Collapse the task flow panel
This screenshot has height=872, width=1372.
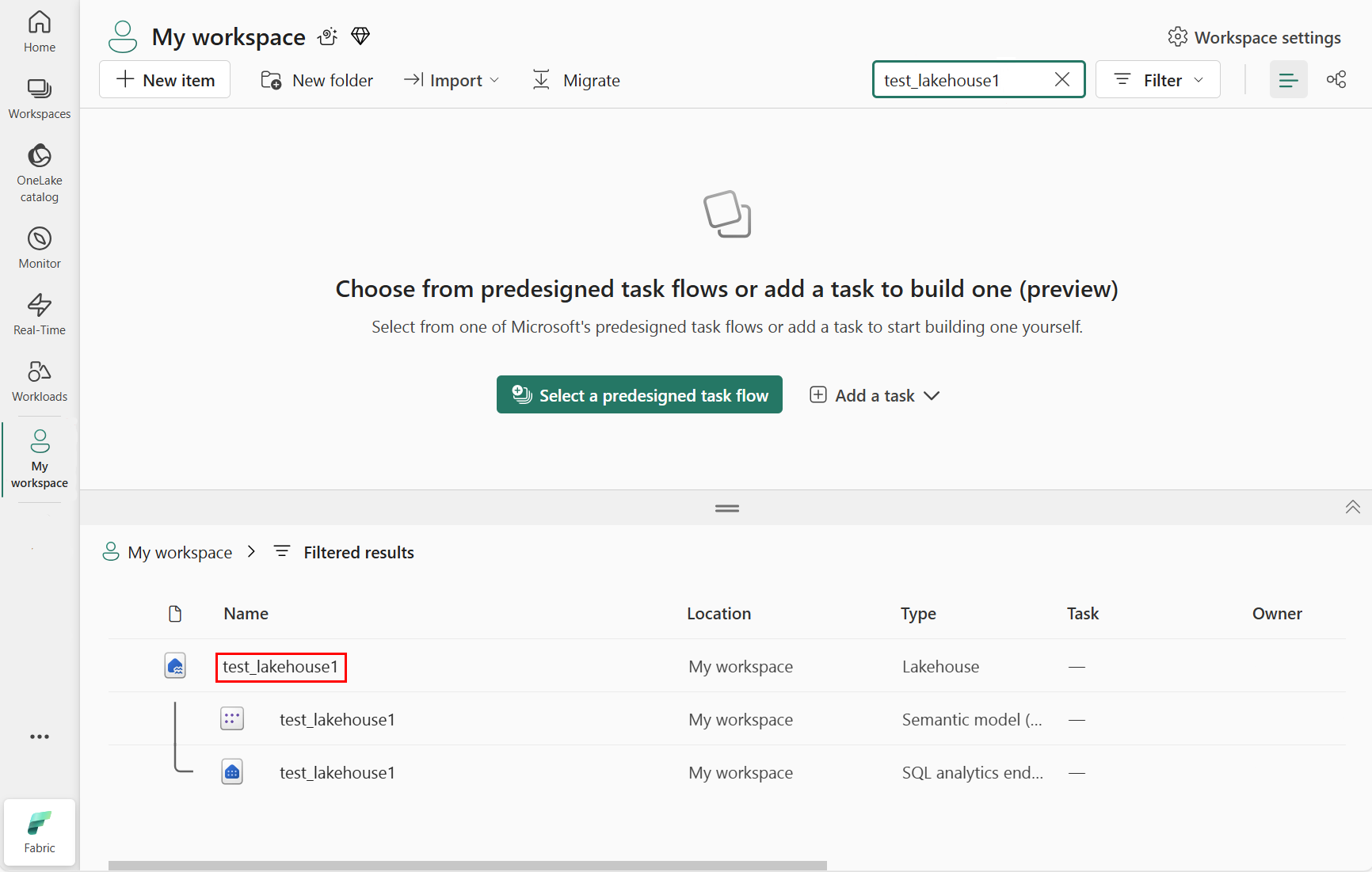[x=1352, y=507]
